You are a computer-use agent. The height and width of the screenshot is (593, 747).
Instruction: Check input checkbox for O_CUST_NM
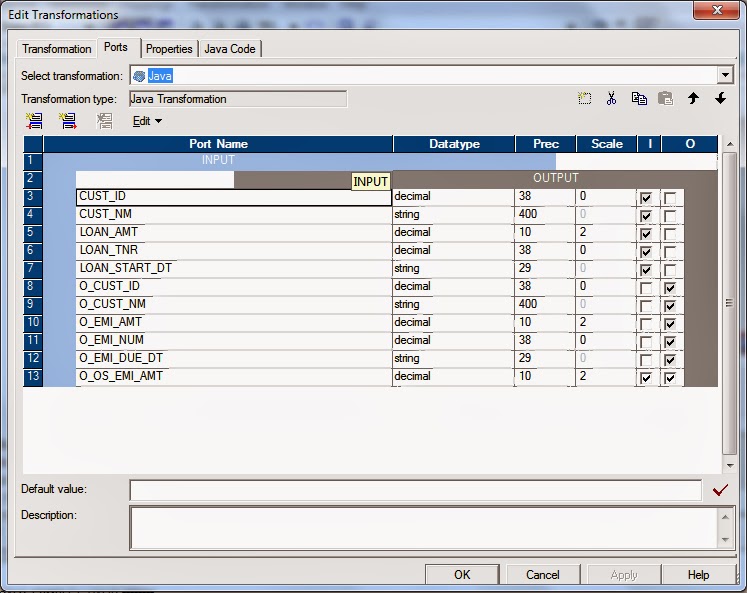coord(646,306)
